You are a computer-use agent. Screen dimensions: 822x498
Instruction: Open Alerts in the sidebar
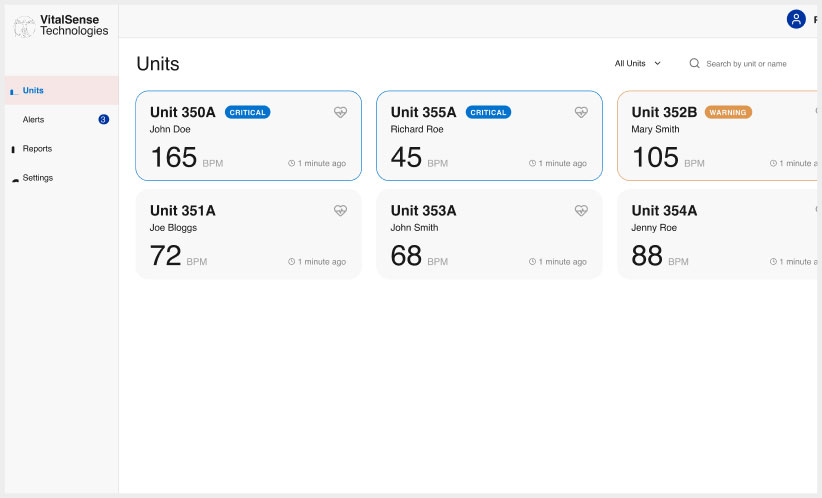tap(33, 119)
